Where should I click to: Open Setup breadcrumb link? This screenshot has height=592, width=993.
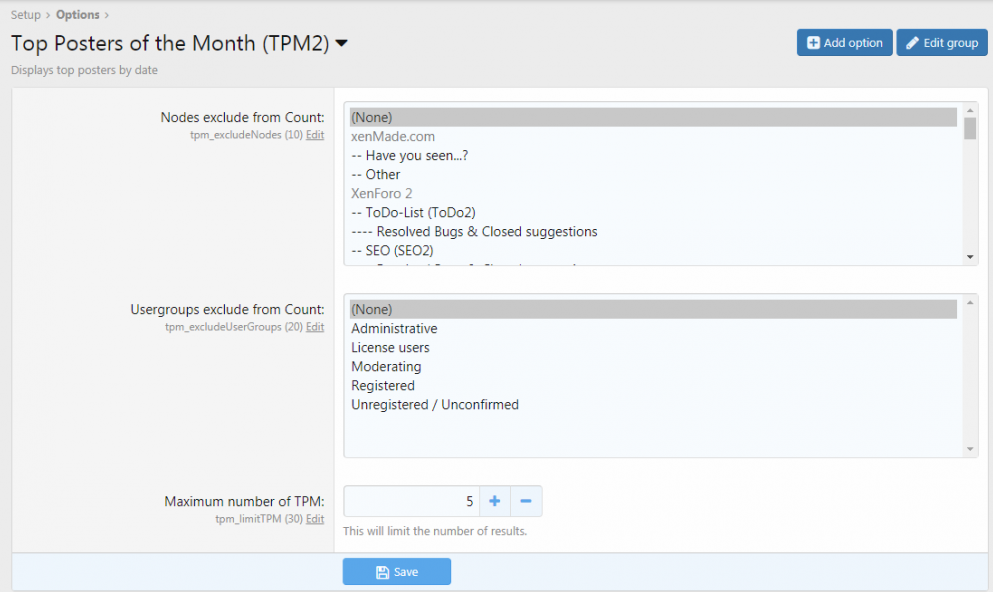point(25,15)
